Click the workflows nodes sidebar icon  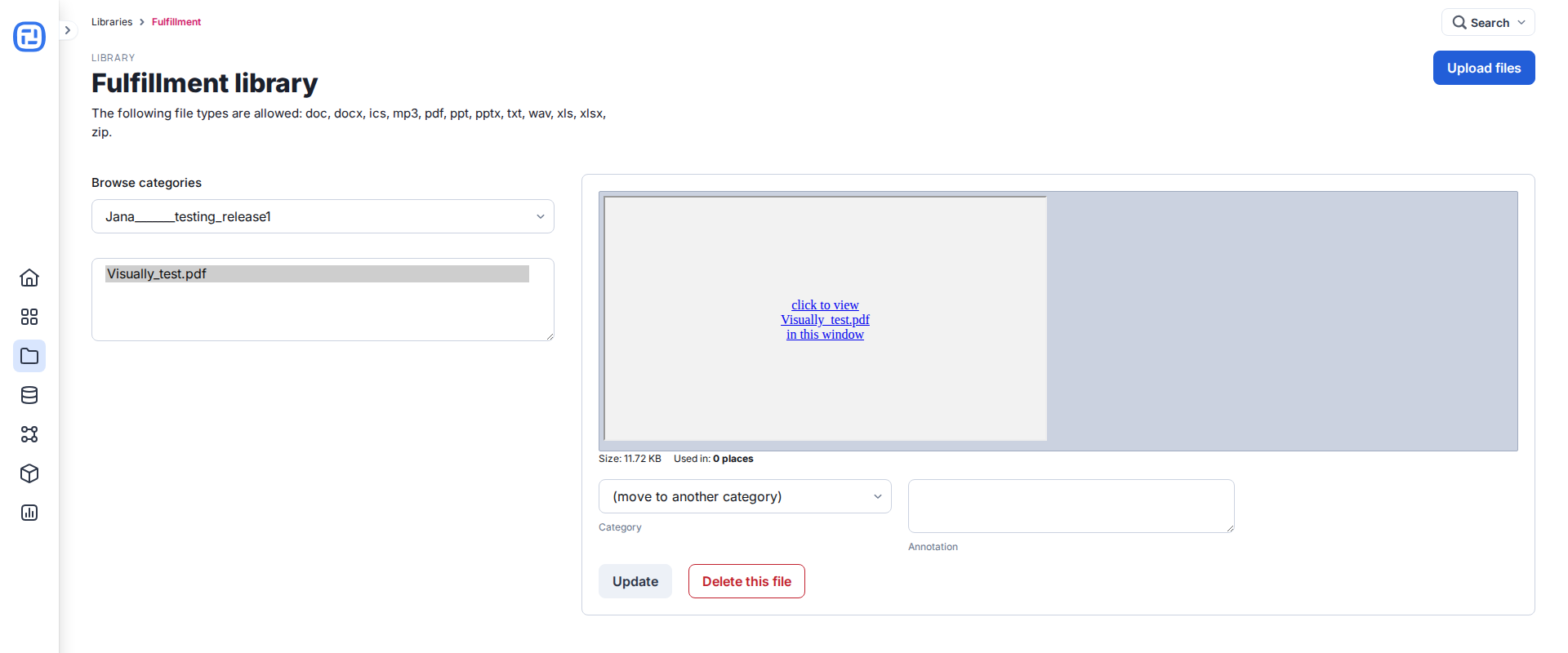point(29,434)
